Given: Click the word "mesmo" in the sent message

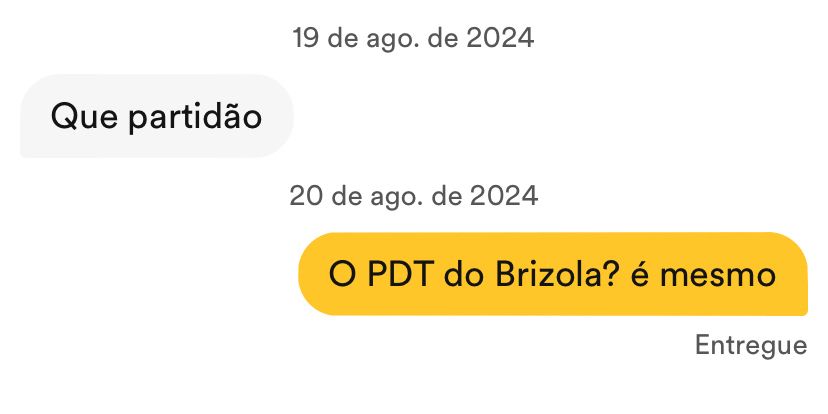Looking at the screenshot, I should pyautogui.click(x=718, y=277).
